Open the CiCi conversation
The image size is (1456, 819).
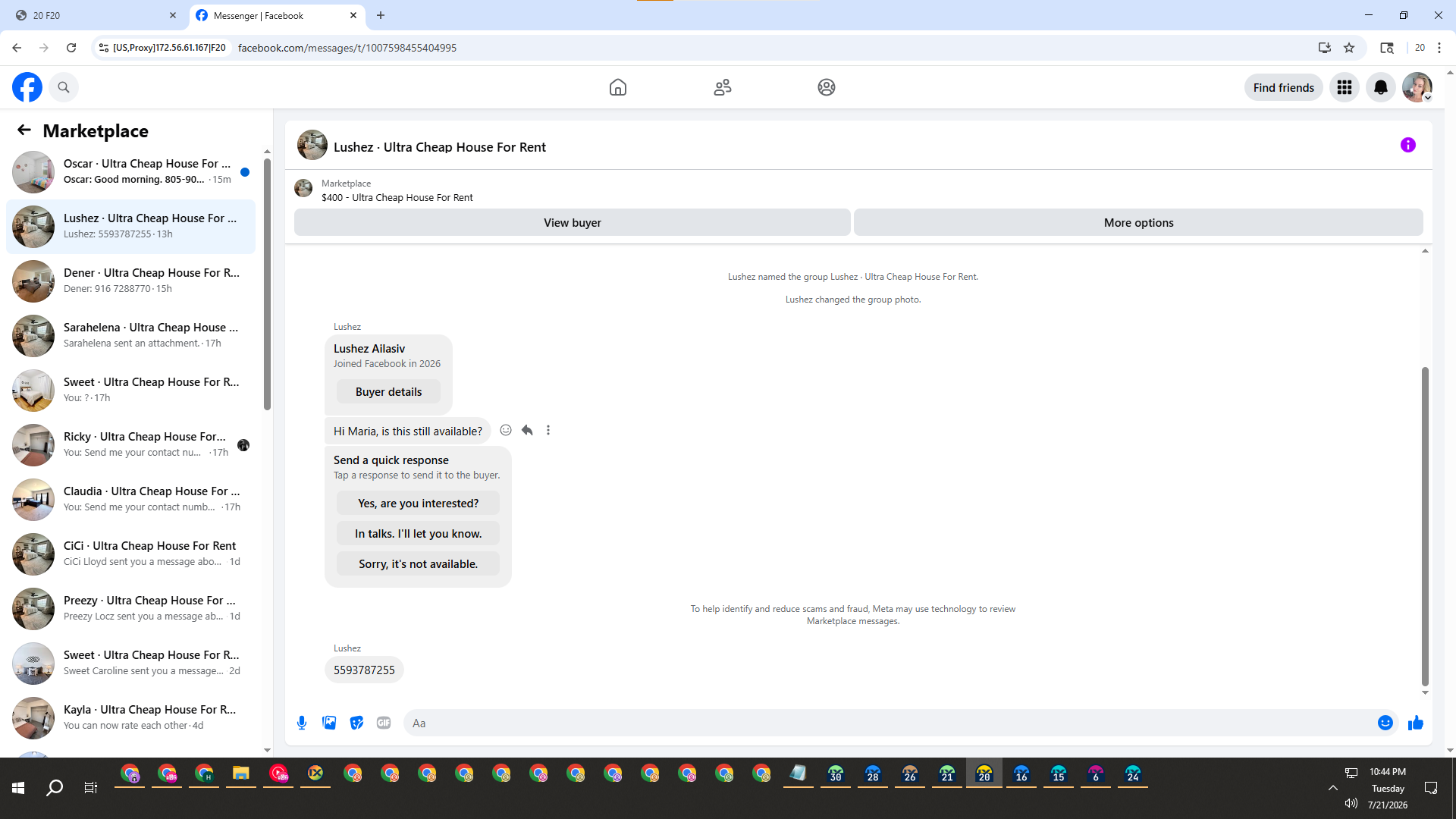coord(130,554)
